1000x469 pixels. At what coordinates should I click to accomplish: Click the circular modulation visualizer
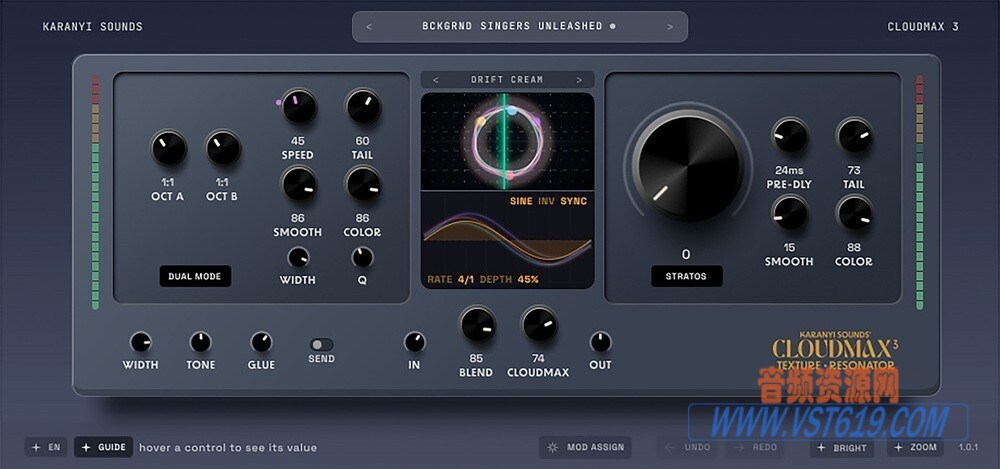[508, 141]
